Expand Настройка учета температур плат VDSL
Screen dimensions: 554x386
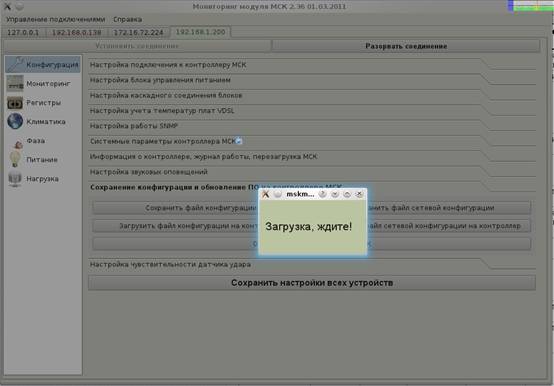(312, 111)
